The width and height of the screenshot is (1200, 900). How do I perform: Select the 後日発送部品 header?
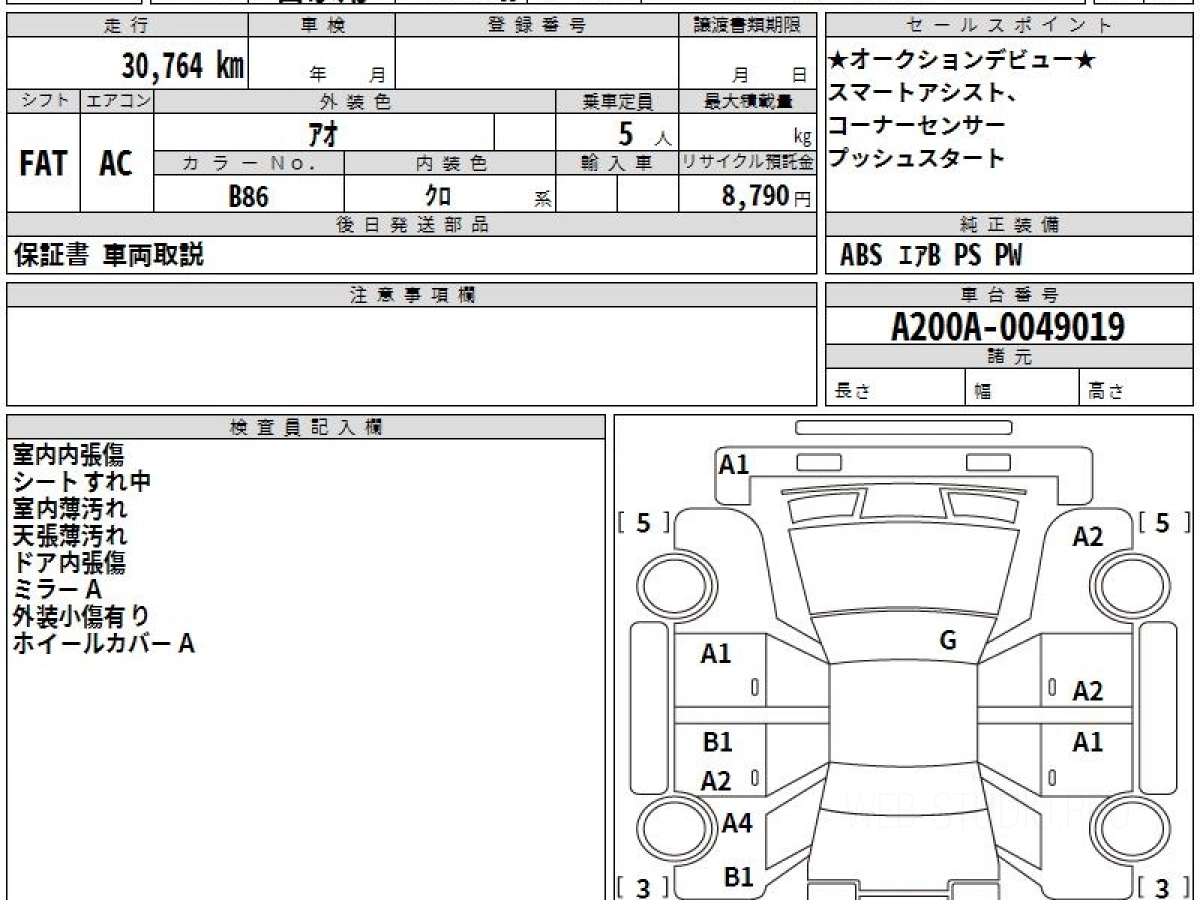(x=412, y=225)
